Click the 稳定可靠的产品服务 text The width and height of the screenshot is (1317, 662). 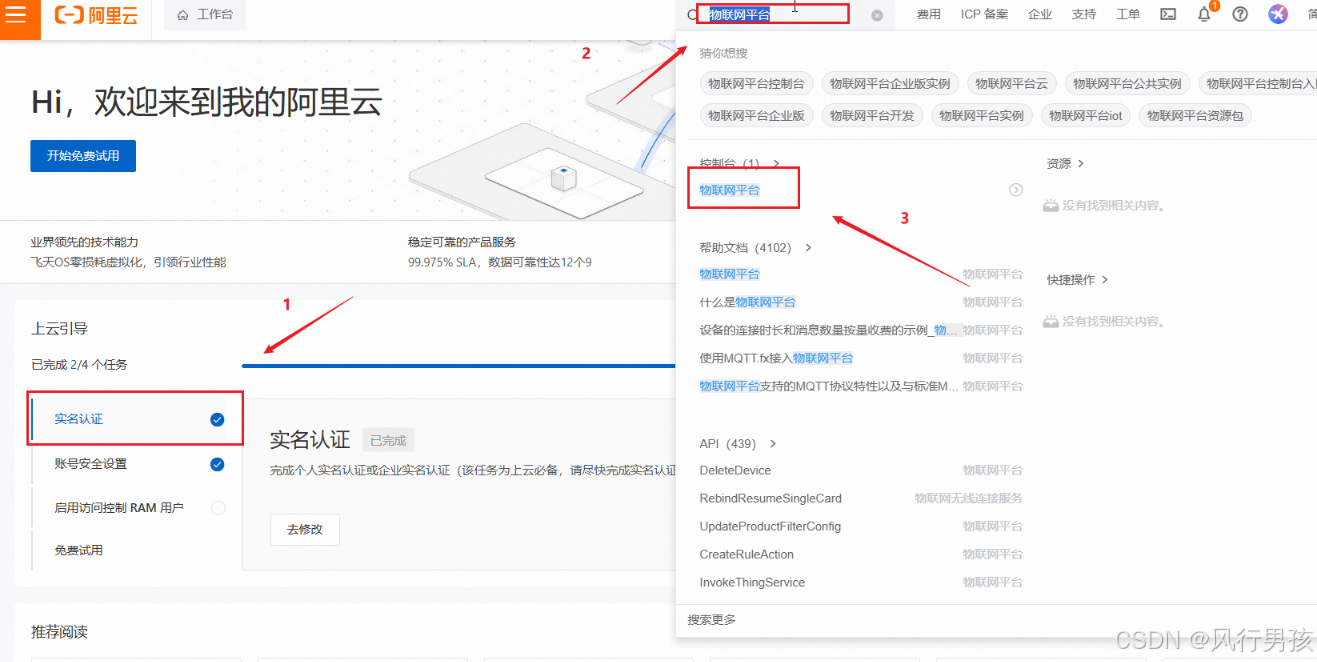coord(462,242)
